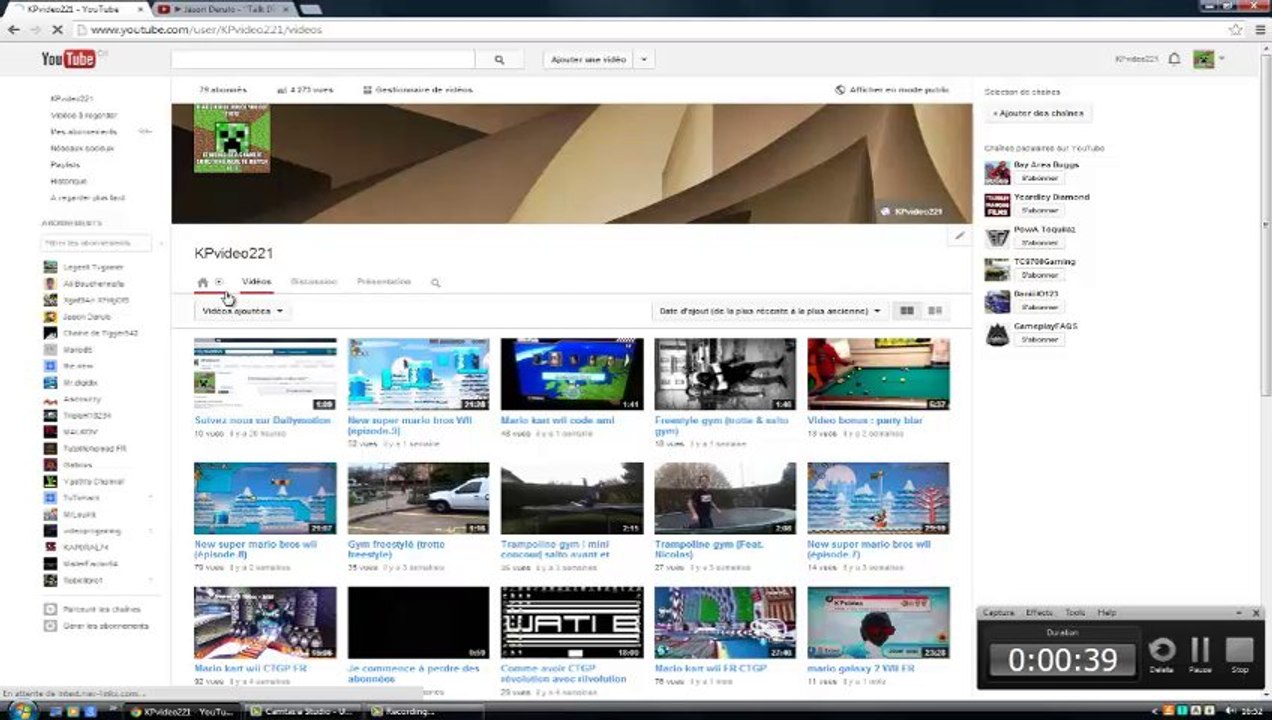Open "Mario kart wii code ami" thumbnail
The image size is (1272, 720).
572,374
